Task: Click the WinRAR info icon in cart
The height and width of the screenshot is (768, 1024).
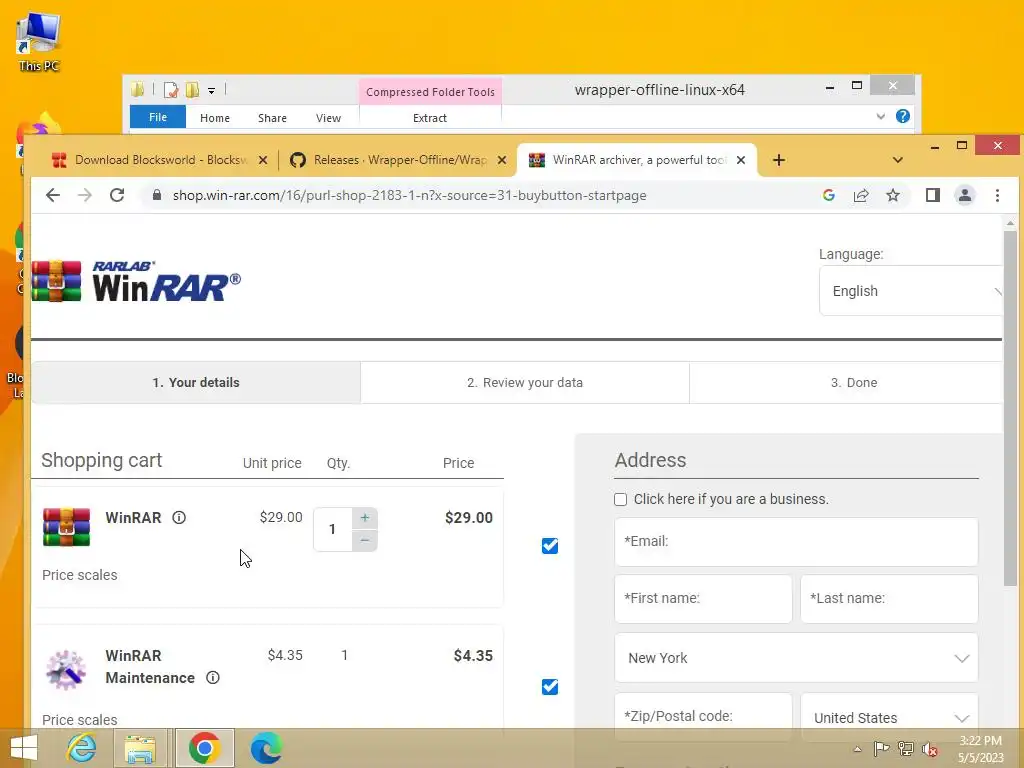Action: pos(179,518)
